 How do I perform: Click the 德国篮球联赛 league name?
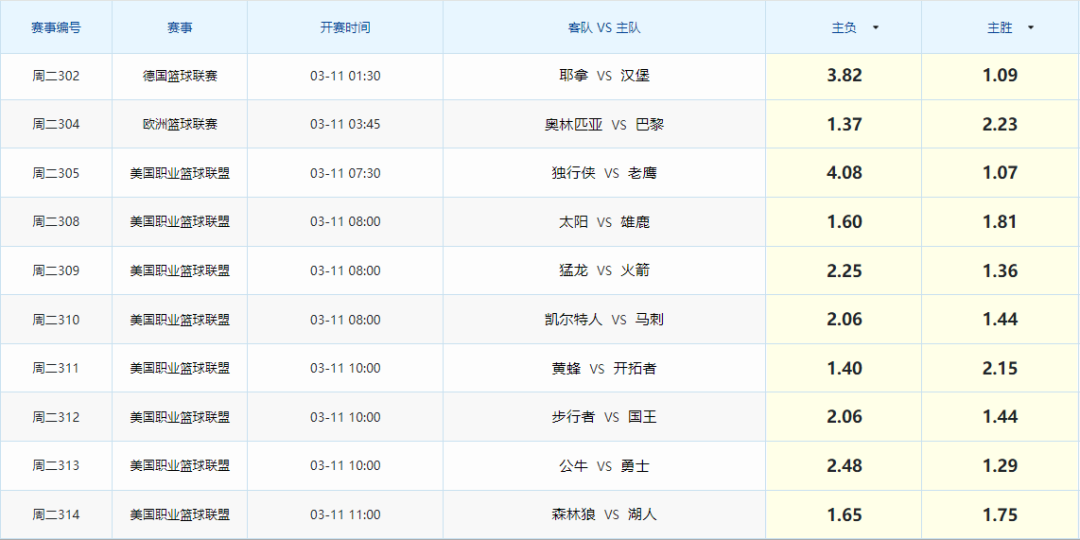(180, 76)
